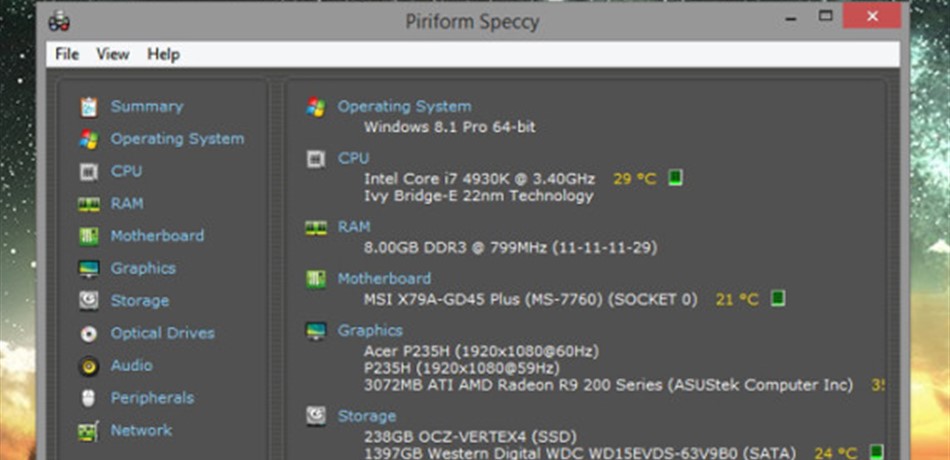Viewport: 950px width, 460px height.
Task: Click the CPU temperature green indicator
Action: (676, 178)
